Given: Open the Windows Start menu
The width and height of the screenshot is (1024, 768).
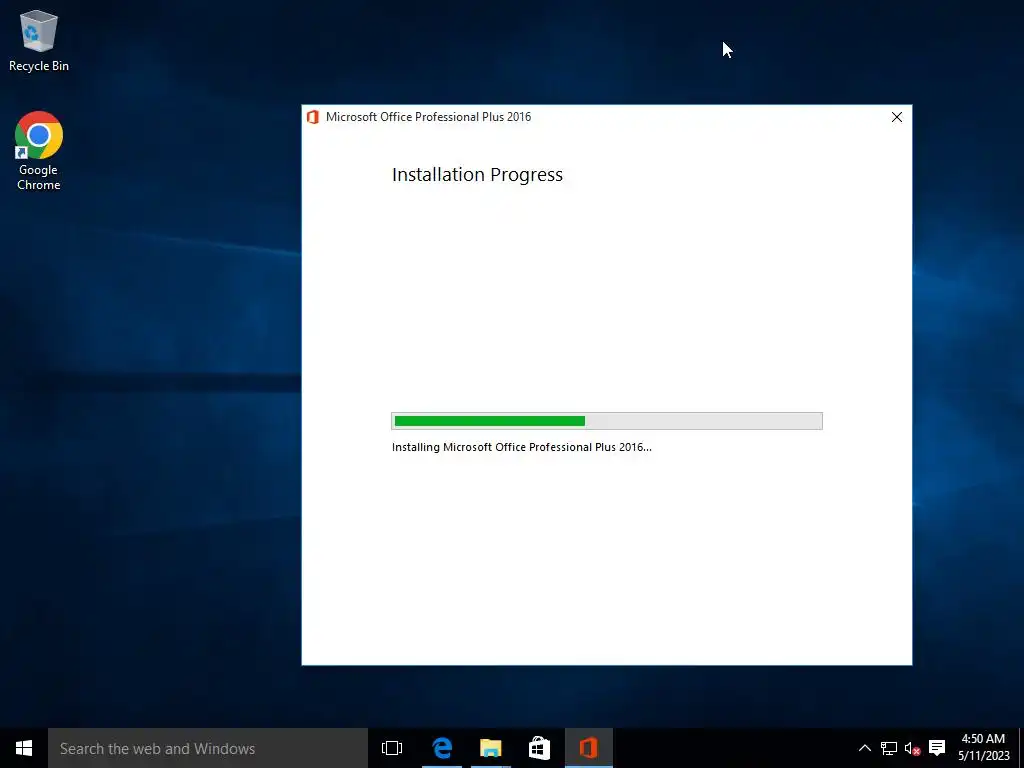Looking at the screenshot, I should click(x=24, y=748).
